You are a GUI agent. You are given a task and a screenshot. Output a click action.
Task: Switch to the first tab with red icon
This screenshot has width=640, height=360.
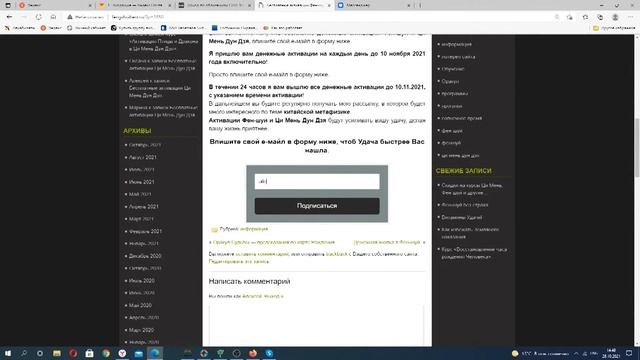click(x=55, y=5)
